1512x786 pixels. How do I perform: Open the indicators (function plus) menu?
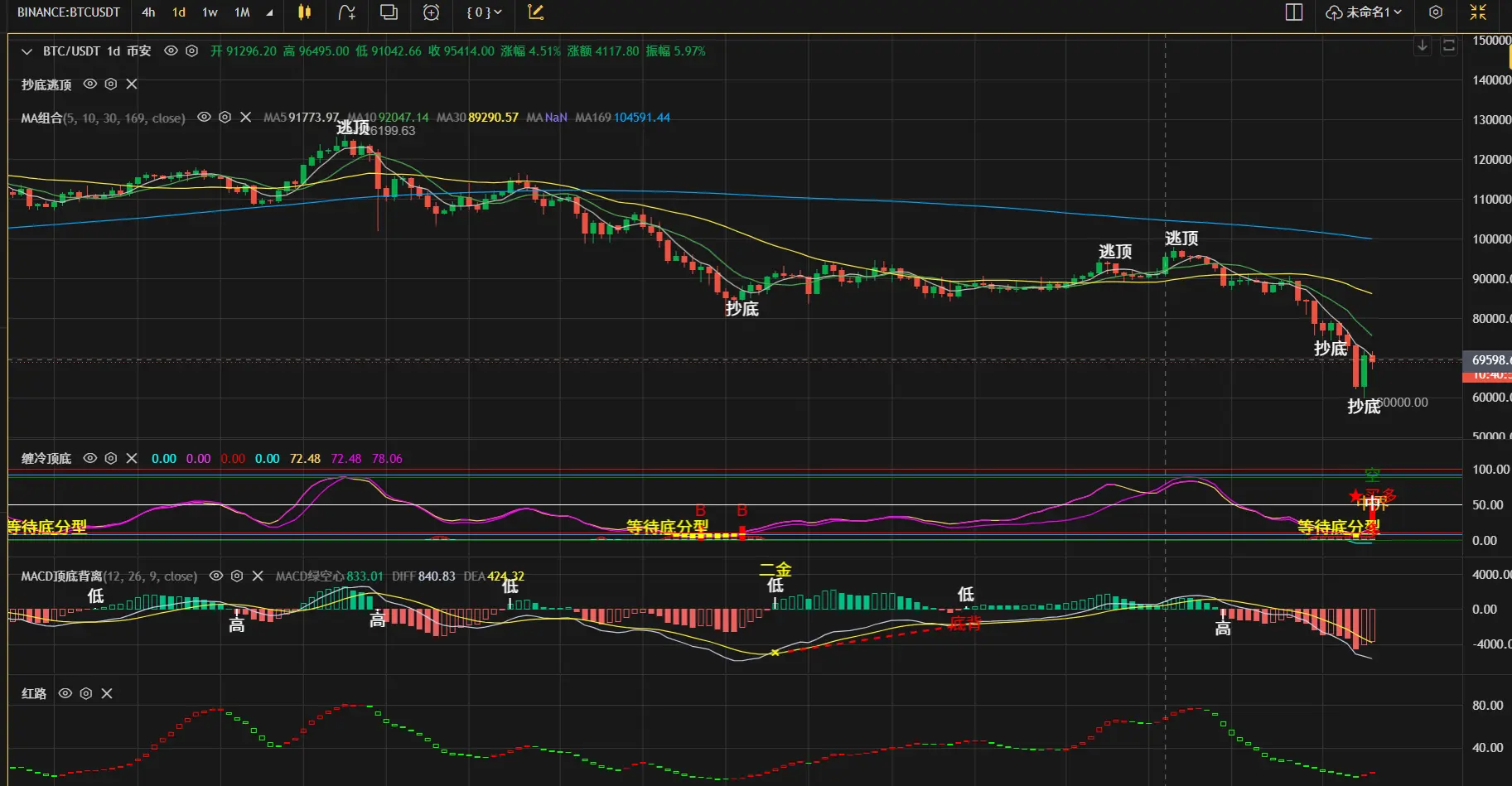coord(347,12)
